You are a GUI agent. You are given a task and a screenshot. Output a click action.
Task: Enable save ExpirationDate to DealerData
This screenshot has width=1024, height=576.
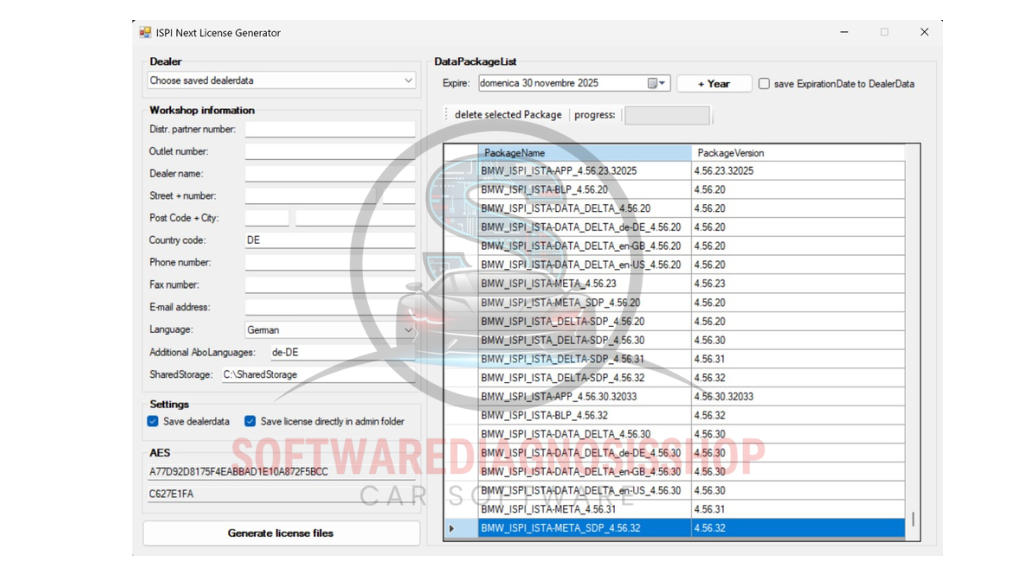(763, 83)
